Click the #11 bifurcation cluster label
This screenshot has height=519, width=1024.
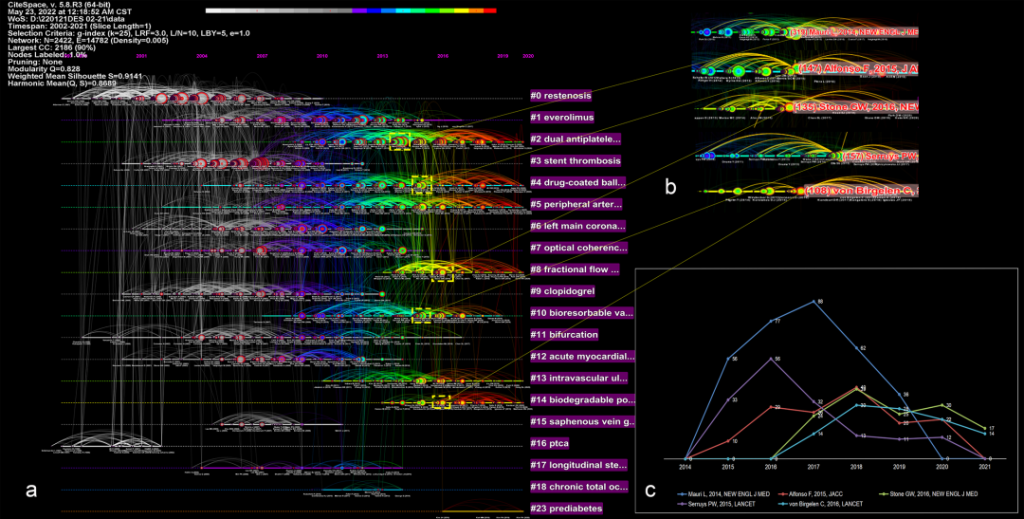(x=567, y=334)
